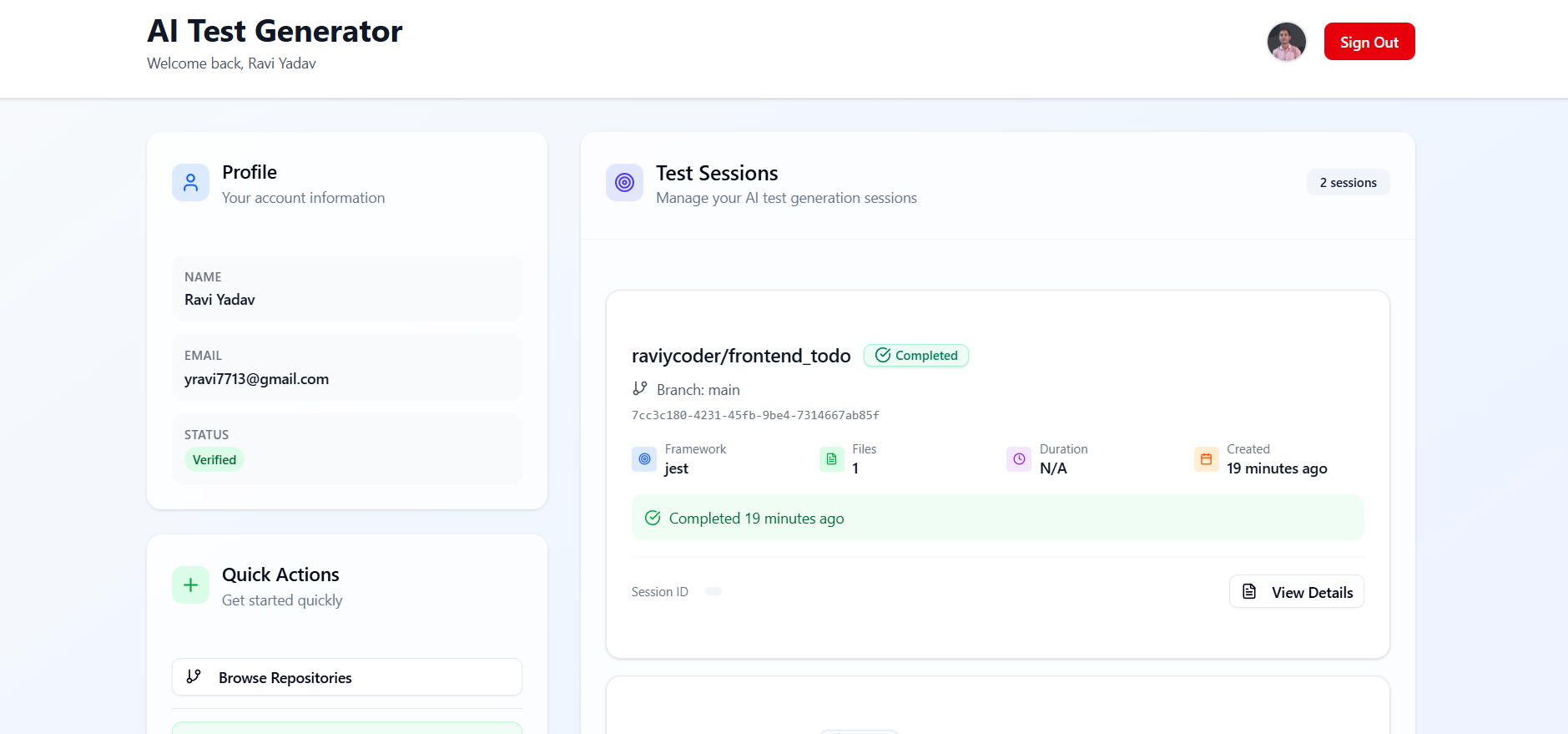Click the Session ID label
The image size is (1568, 734).
click(660, 591)
